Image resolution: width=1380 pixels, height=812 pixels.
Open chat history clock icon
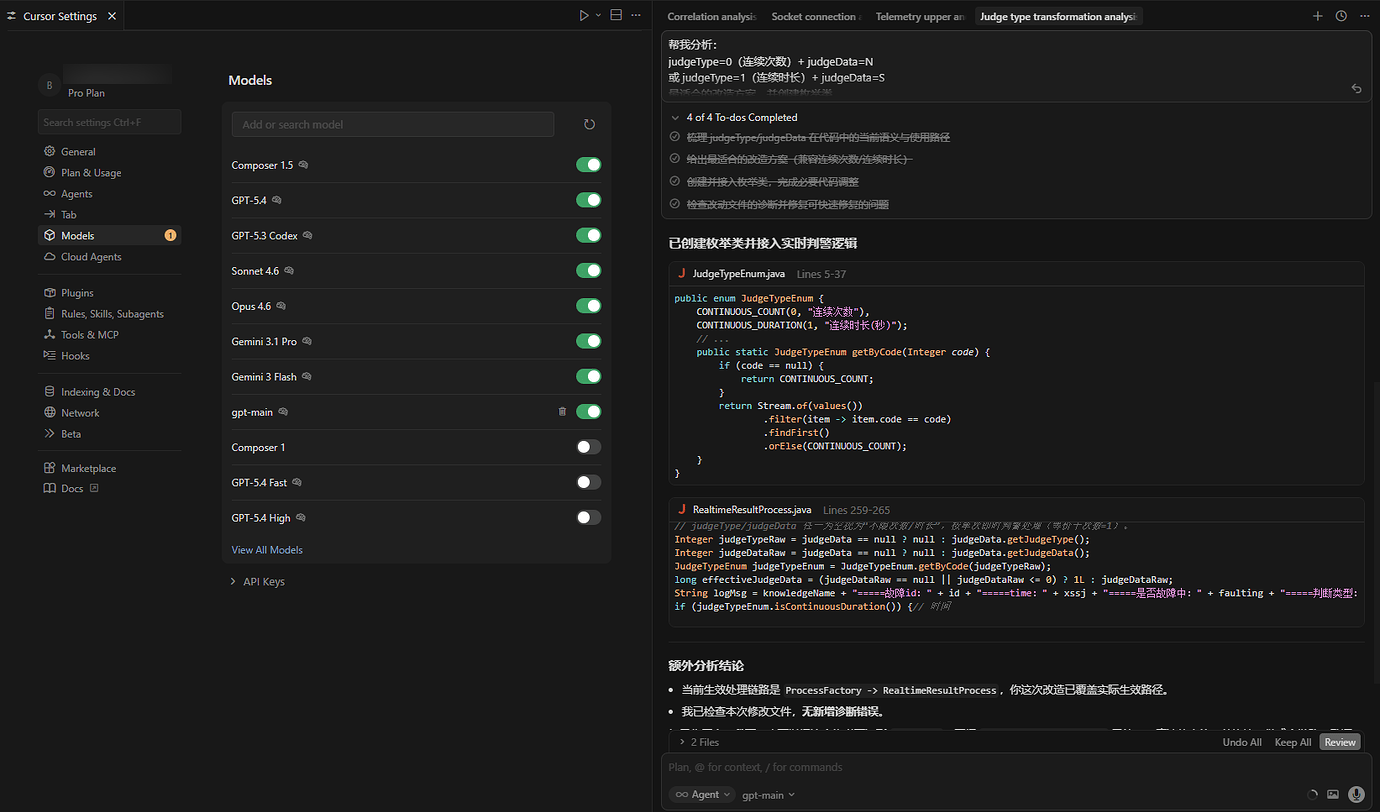tap(1341, 16)
